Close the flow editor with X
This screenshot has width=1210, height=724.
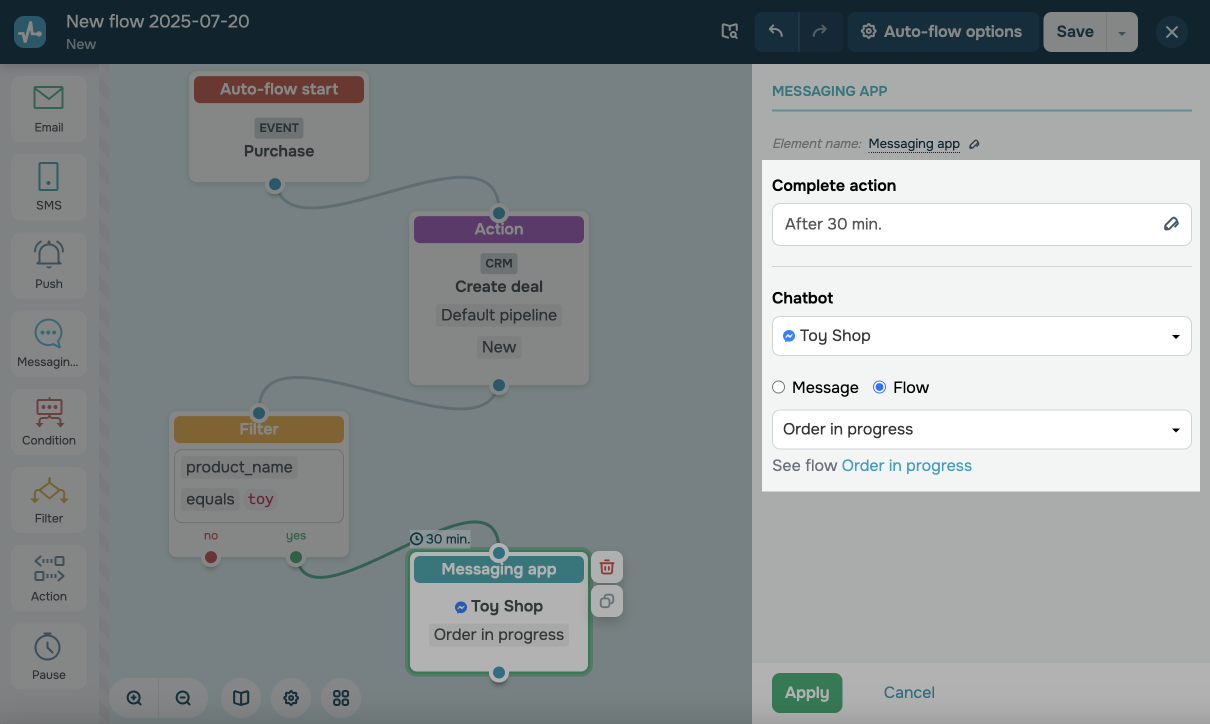(1172, 32)
